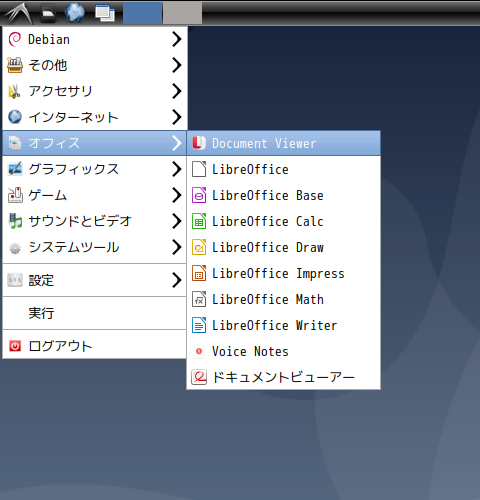Expand the 設定 submenu arrow
Screen dimensions: 480x500
[177, 280]
